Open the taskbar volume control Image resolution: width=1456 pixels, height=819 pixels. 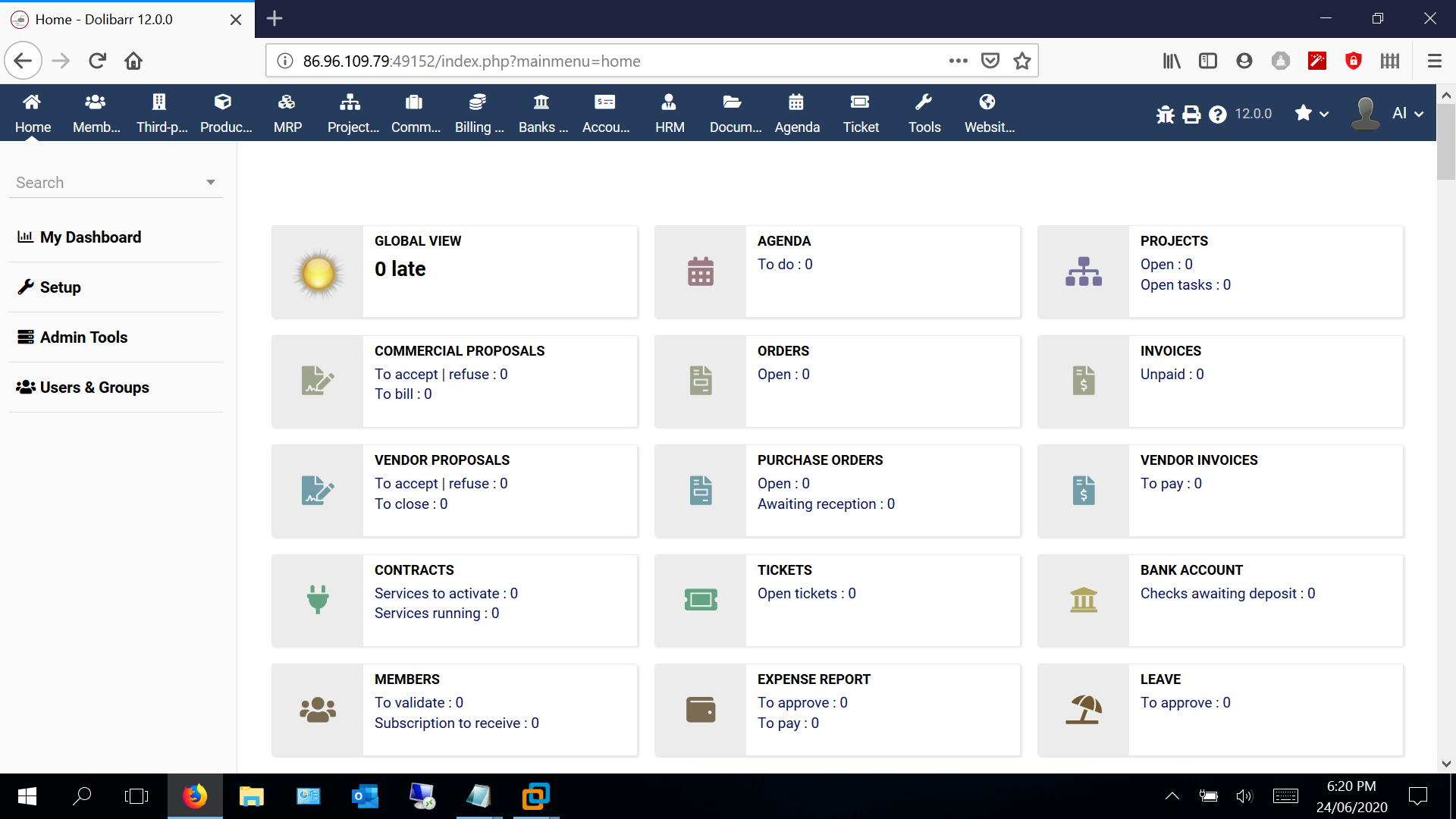(1244, 795)
